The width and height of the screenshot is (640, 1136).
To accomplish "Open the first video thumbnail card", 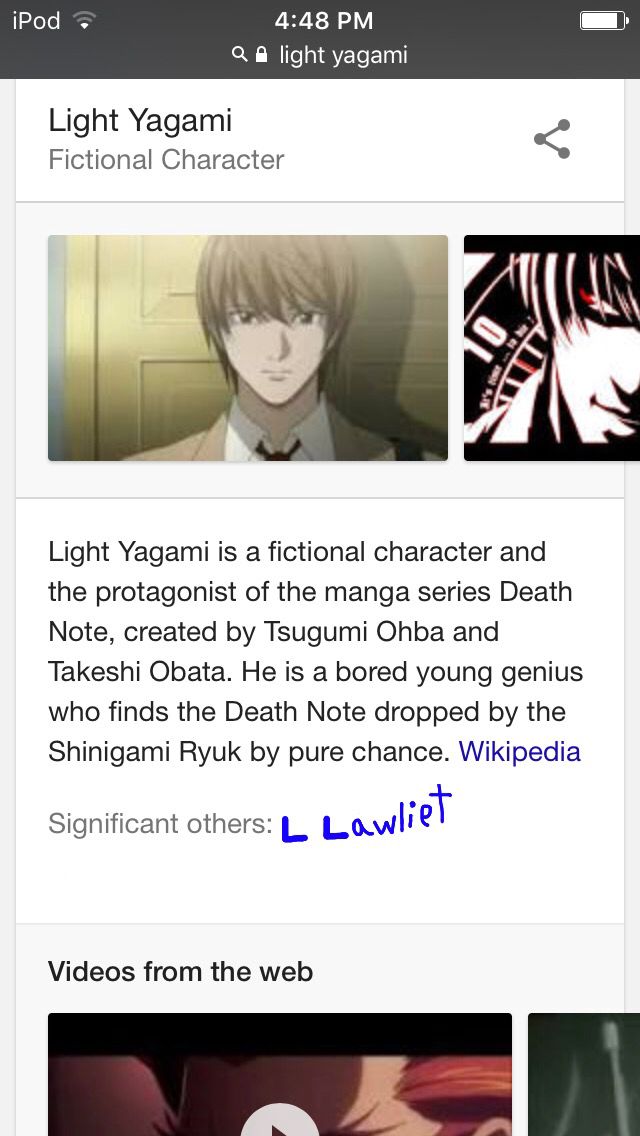I will pyautogui.click(x=280, y=1074).
